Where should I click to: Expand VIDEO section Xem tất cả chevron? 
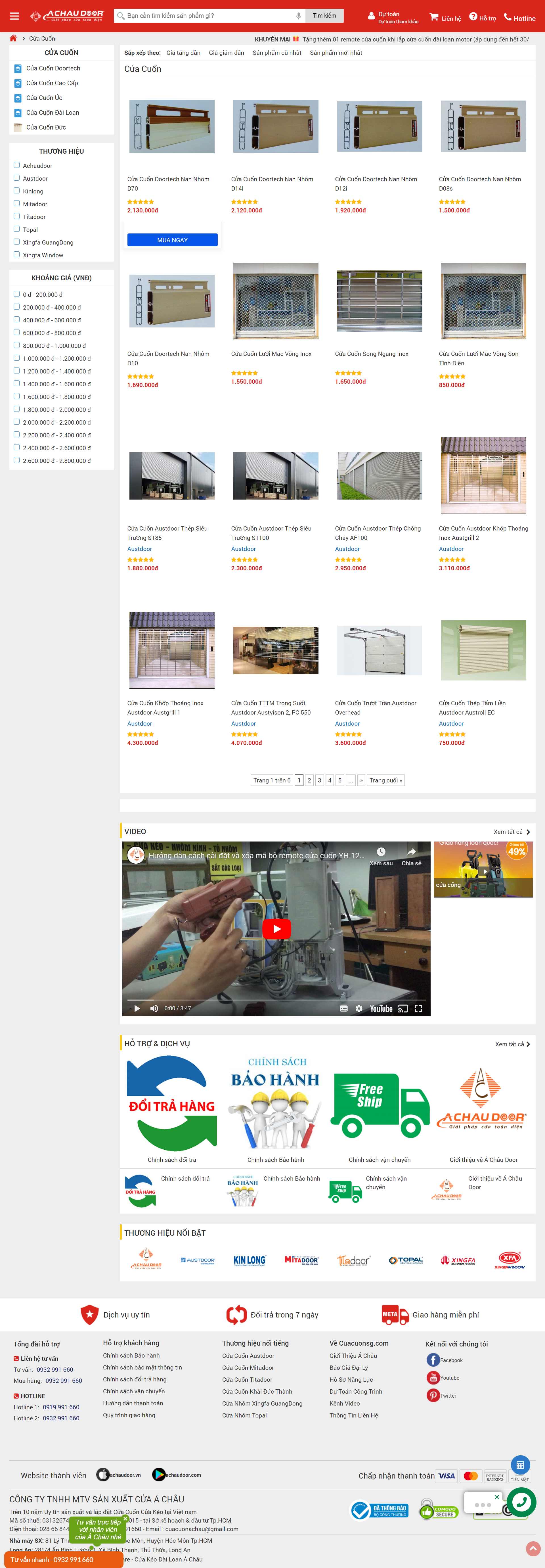pyautogui.click(x=528, y=832)
